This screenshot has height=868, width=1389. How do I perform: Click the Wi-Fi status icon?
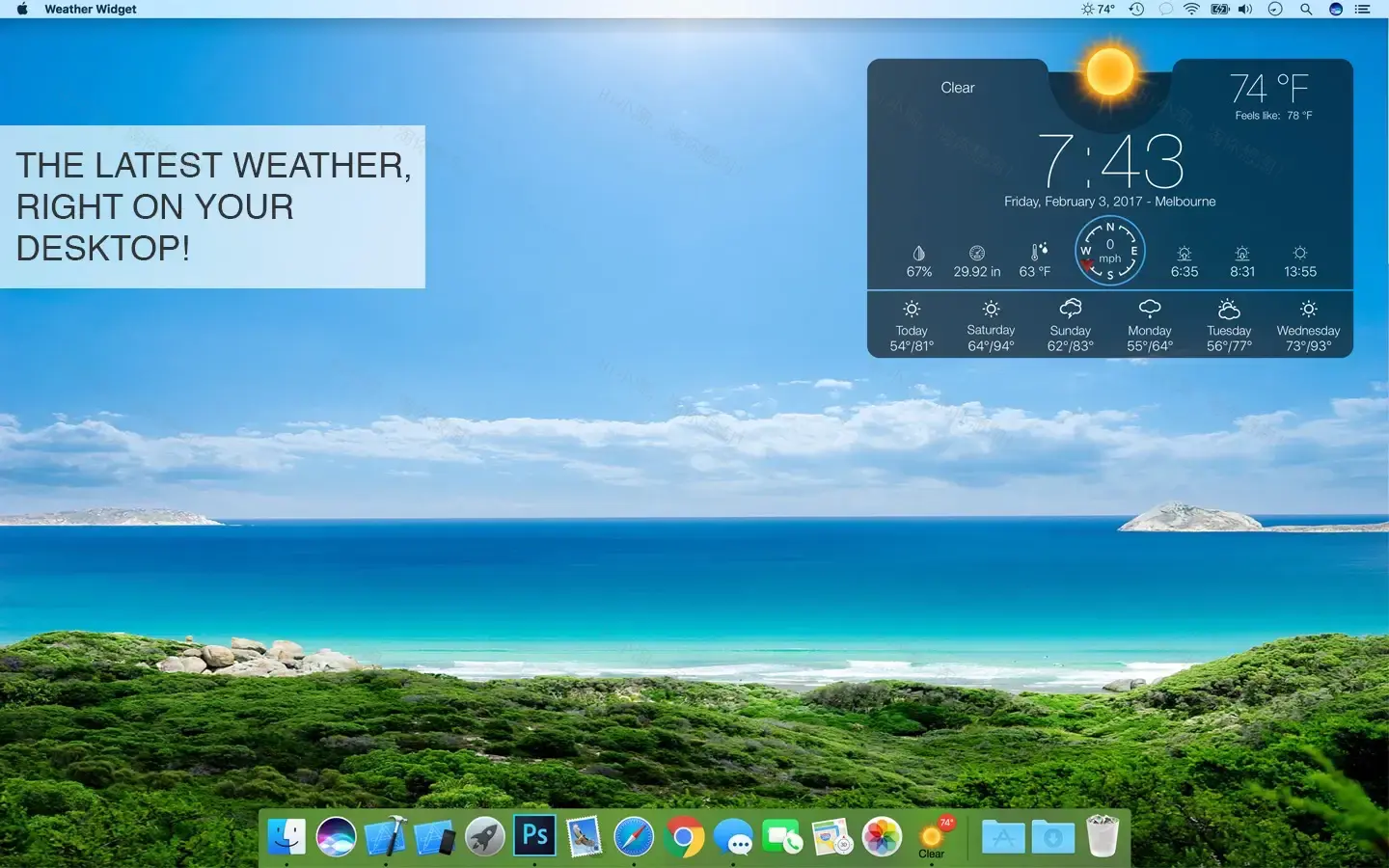pos(1192,9)
